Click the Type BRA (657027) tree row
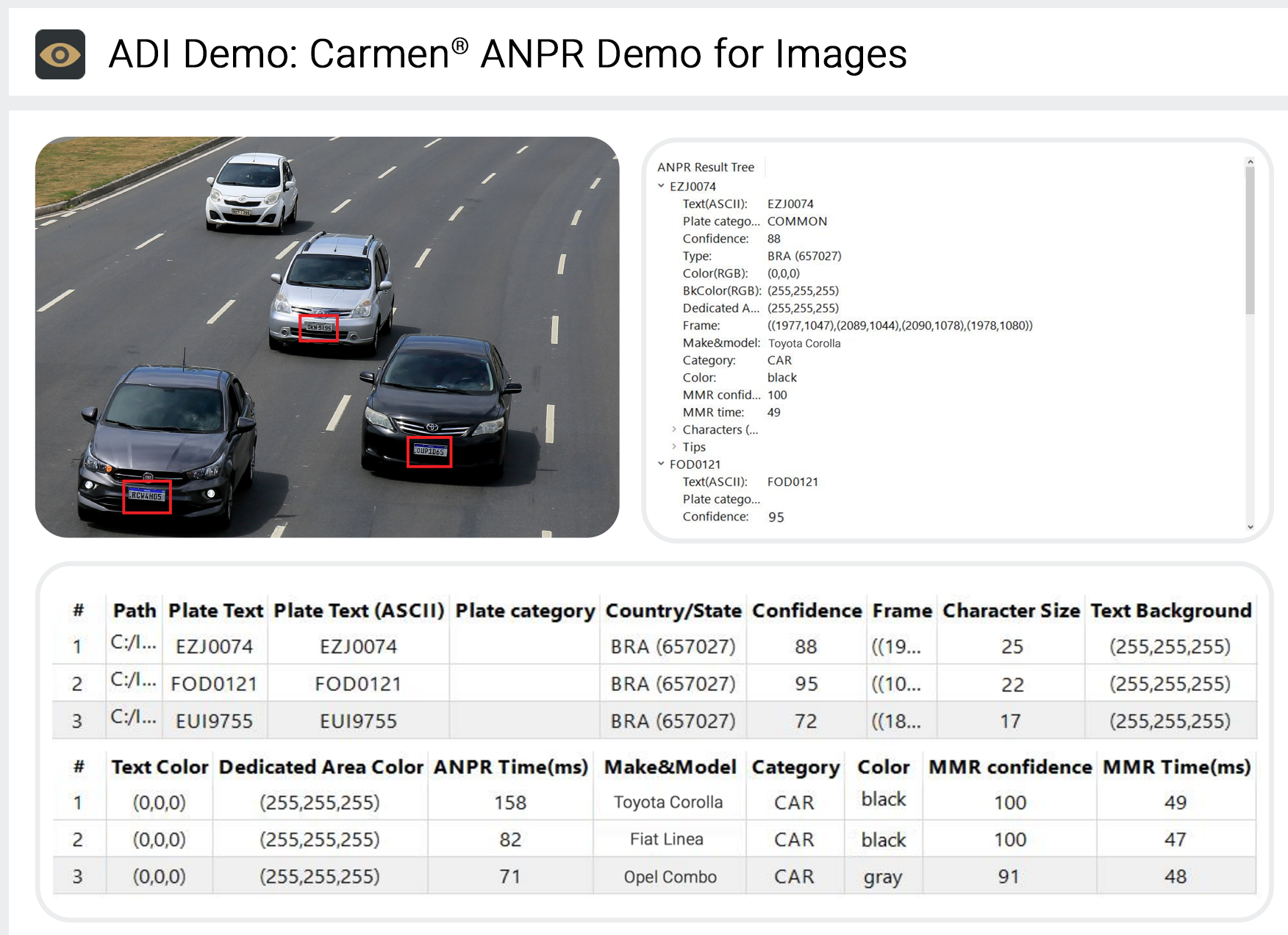The height and width of the screenshot is (935, 1288). (x=762, y=256)
